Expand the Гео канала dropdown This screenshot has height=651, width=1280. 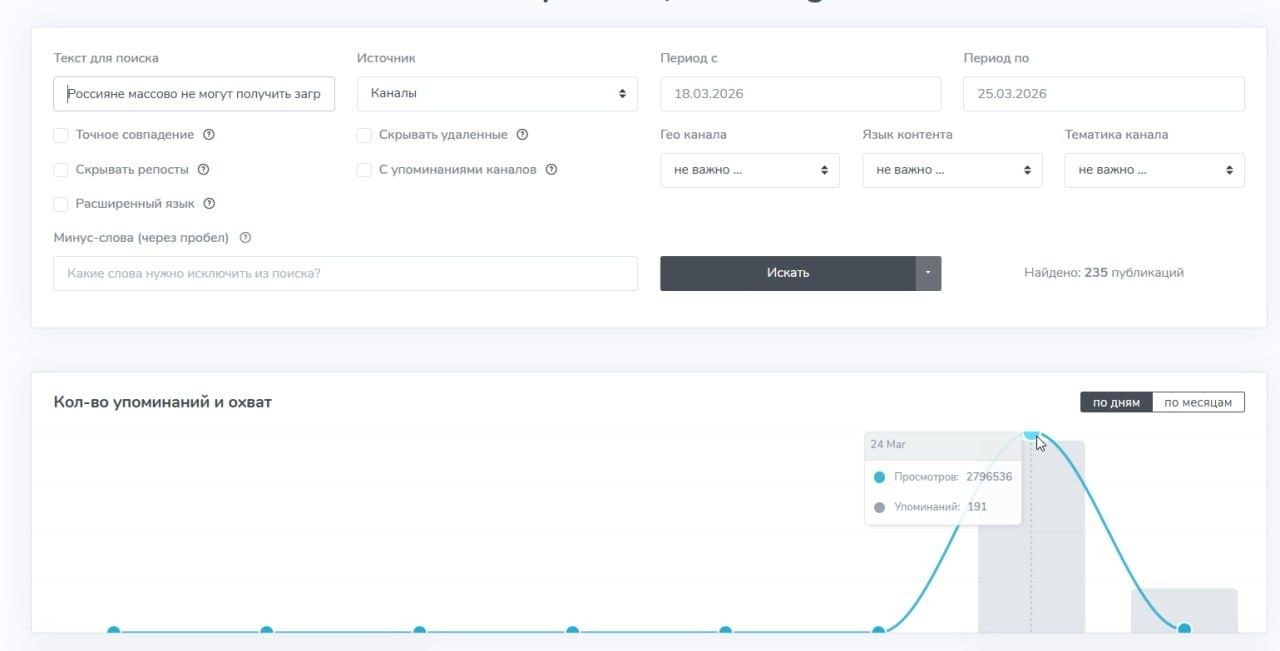[x=749, y=170]
